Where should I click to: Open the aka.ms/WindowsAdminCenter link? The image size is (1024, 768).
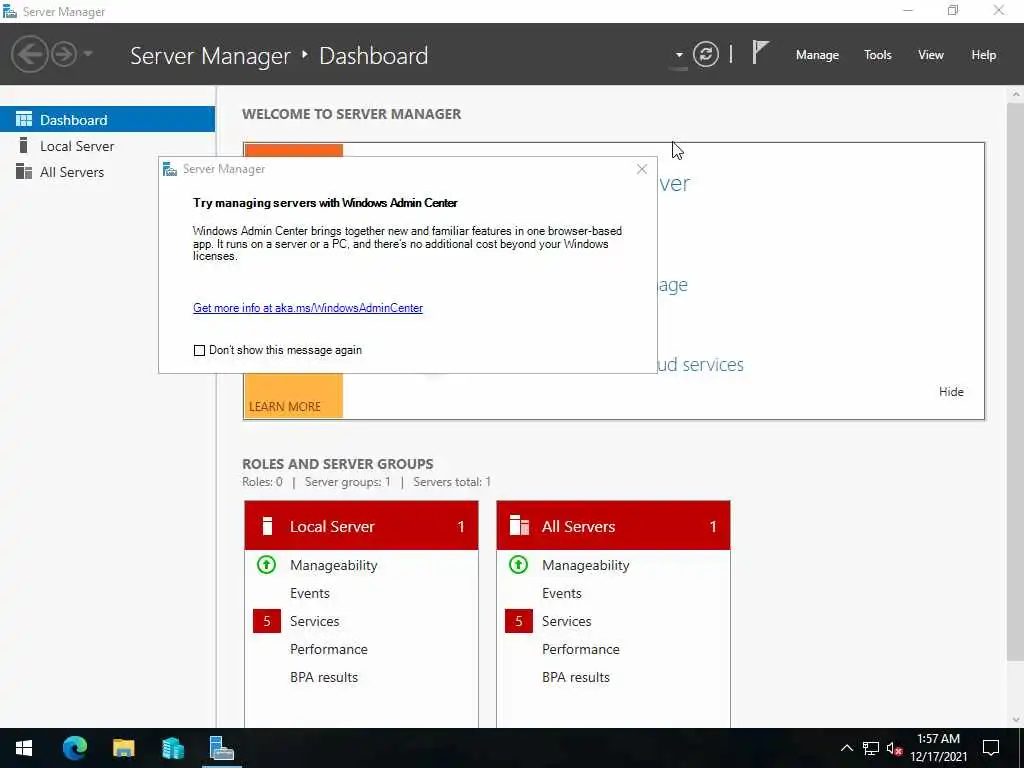(308, 308)
